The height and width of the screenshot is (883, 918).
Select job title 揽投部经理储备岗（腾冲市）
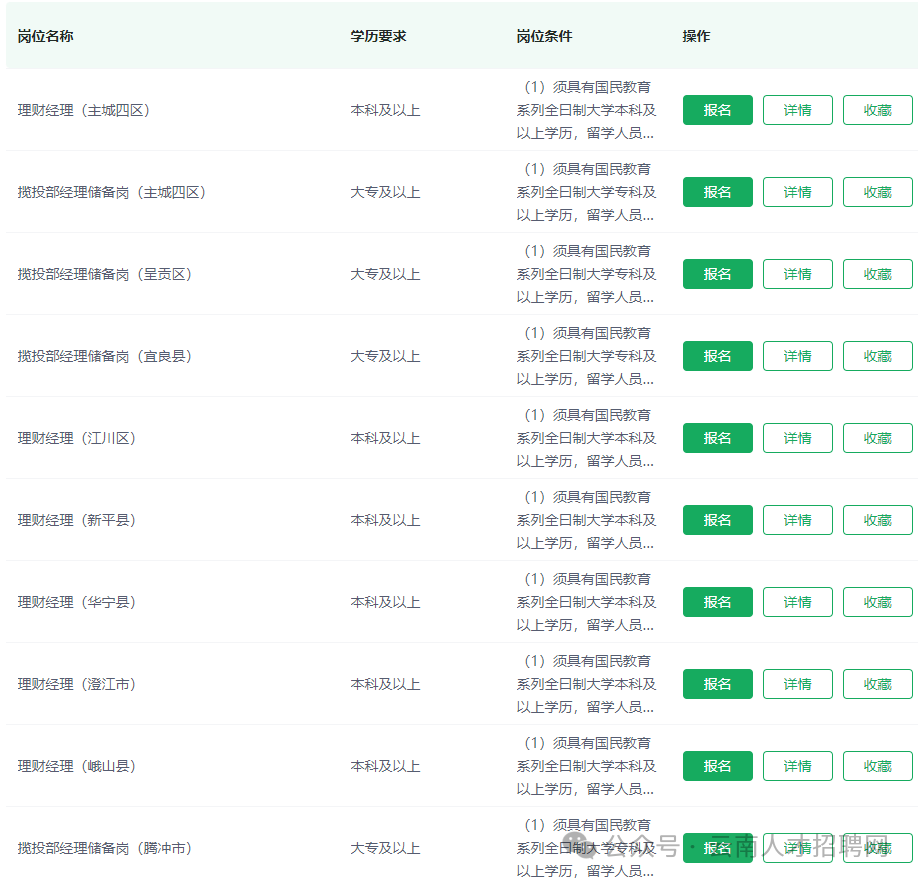[105, 848]
